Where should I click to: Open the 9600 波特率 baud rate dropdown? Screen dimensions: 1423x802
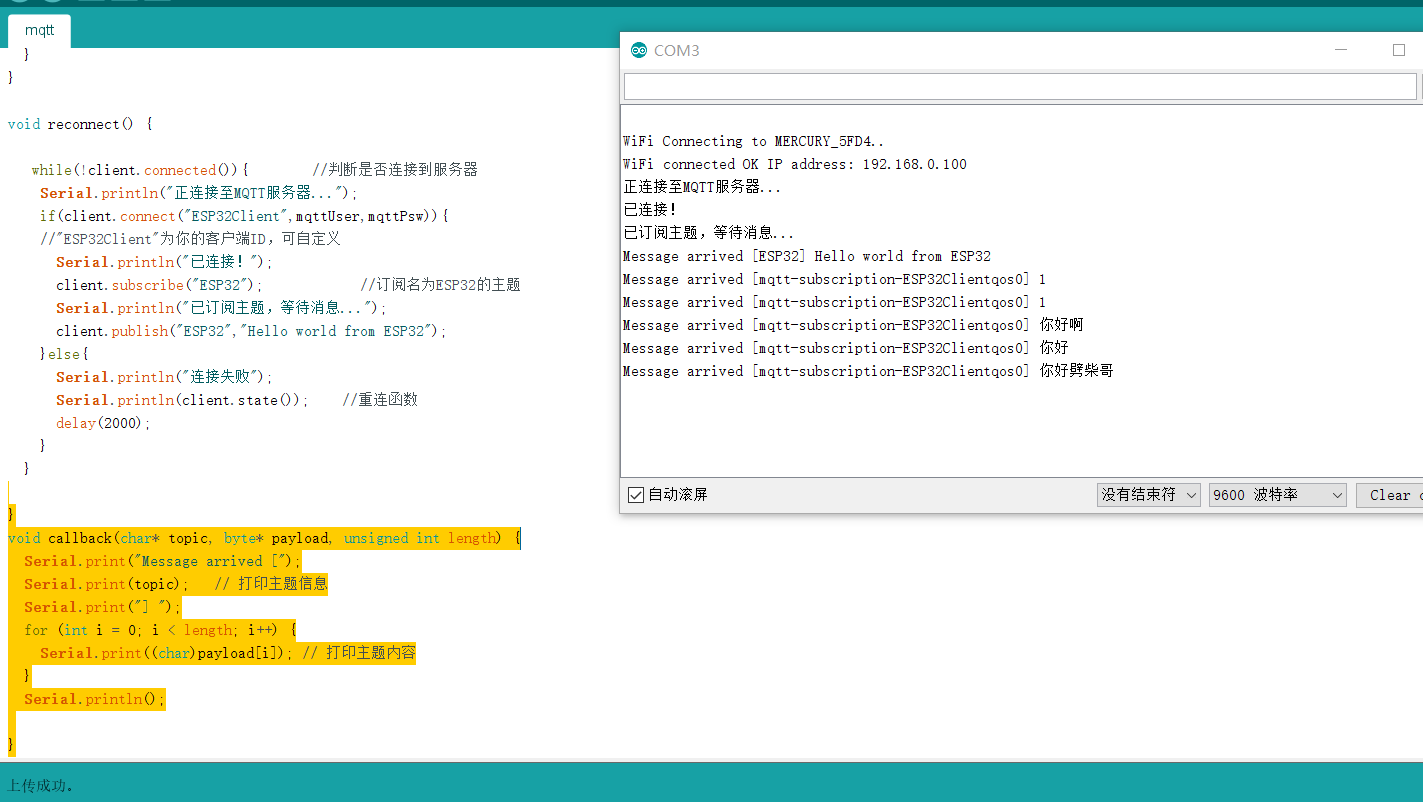[1278, 495]
